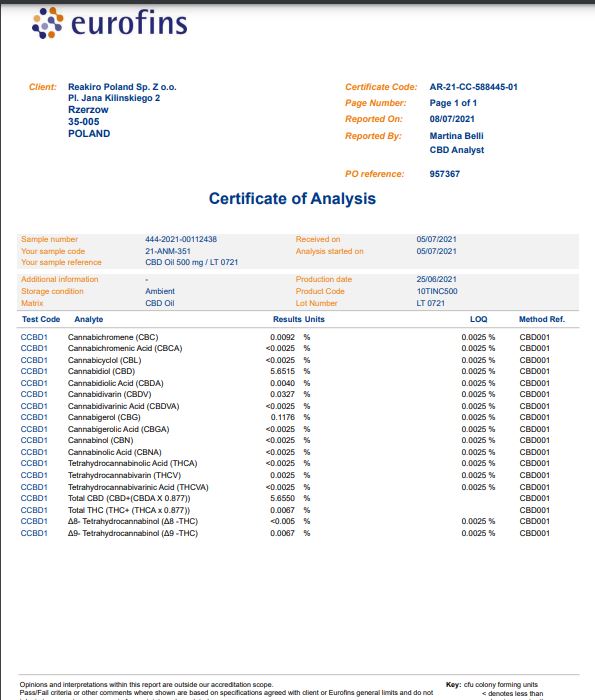
Task: Click the 'Method Ref.' column header
Action: pos(541,319)
